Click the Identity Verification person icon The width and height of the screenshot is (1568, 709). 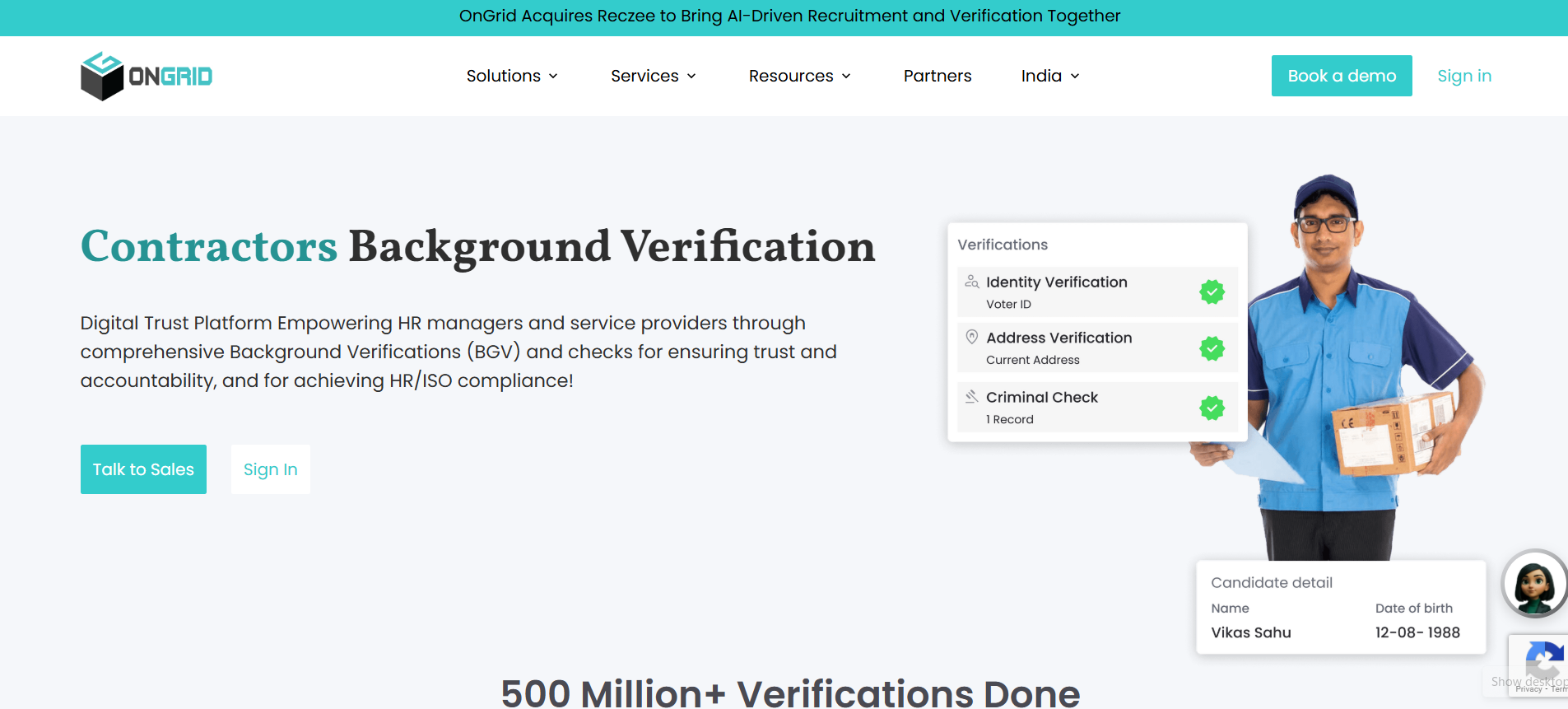coord(971,282)
